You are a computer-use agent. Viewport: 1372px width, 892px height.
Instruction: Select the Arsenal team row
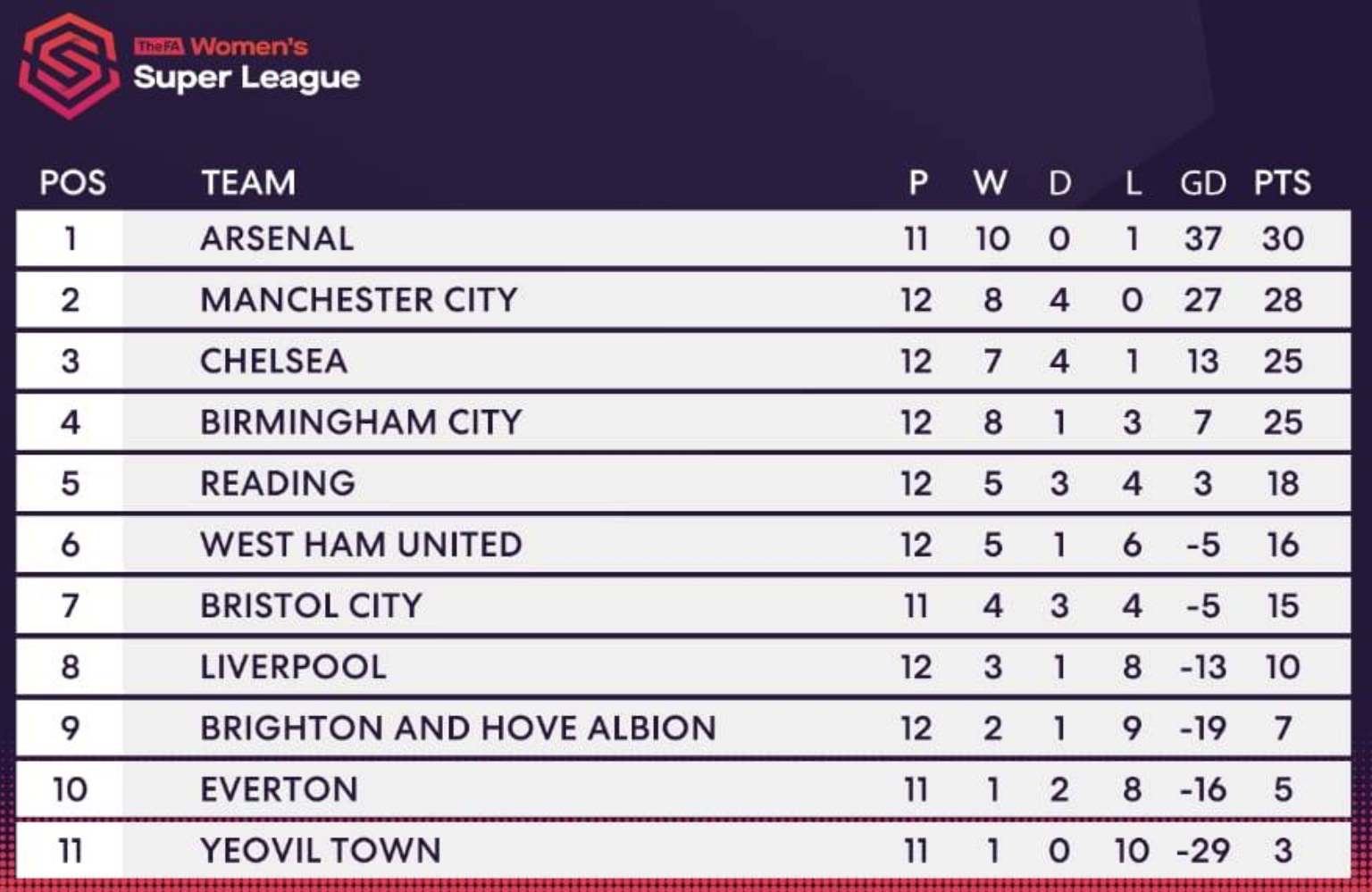tap(683, 238)
